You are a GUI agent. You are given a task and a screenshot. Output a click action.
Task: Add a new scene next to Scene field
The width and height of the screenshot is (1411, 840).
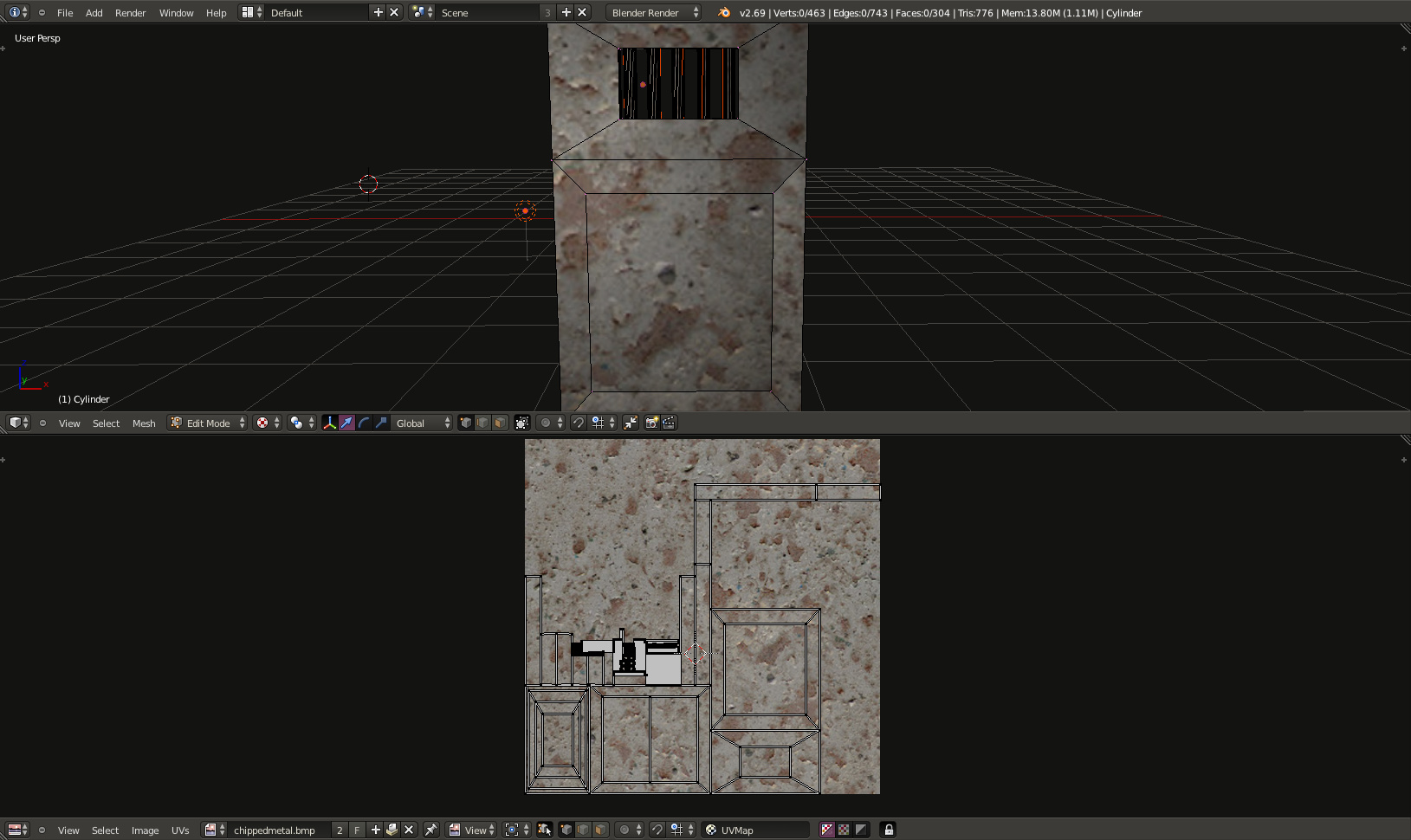[x=566, y=12]
